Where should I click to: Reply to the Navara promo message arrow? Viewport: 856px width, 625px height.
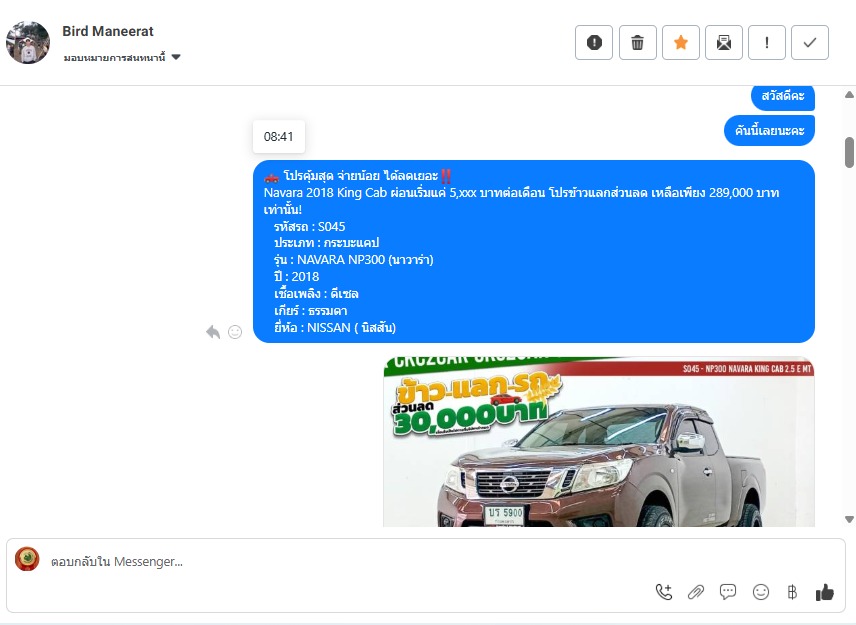(213, 332)
